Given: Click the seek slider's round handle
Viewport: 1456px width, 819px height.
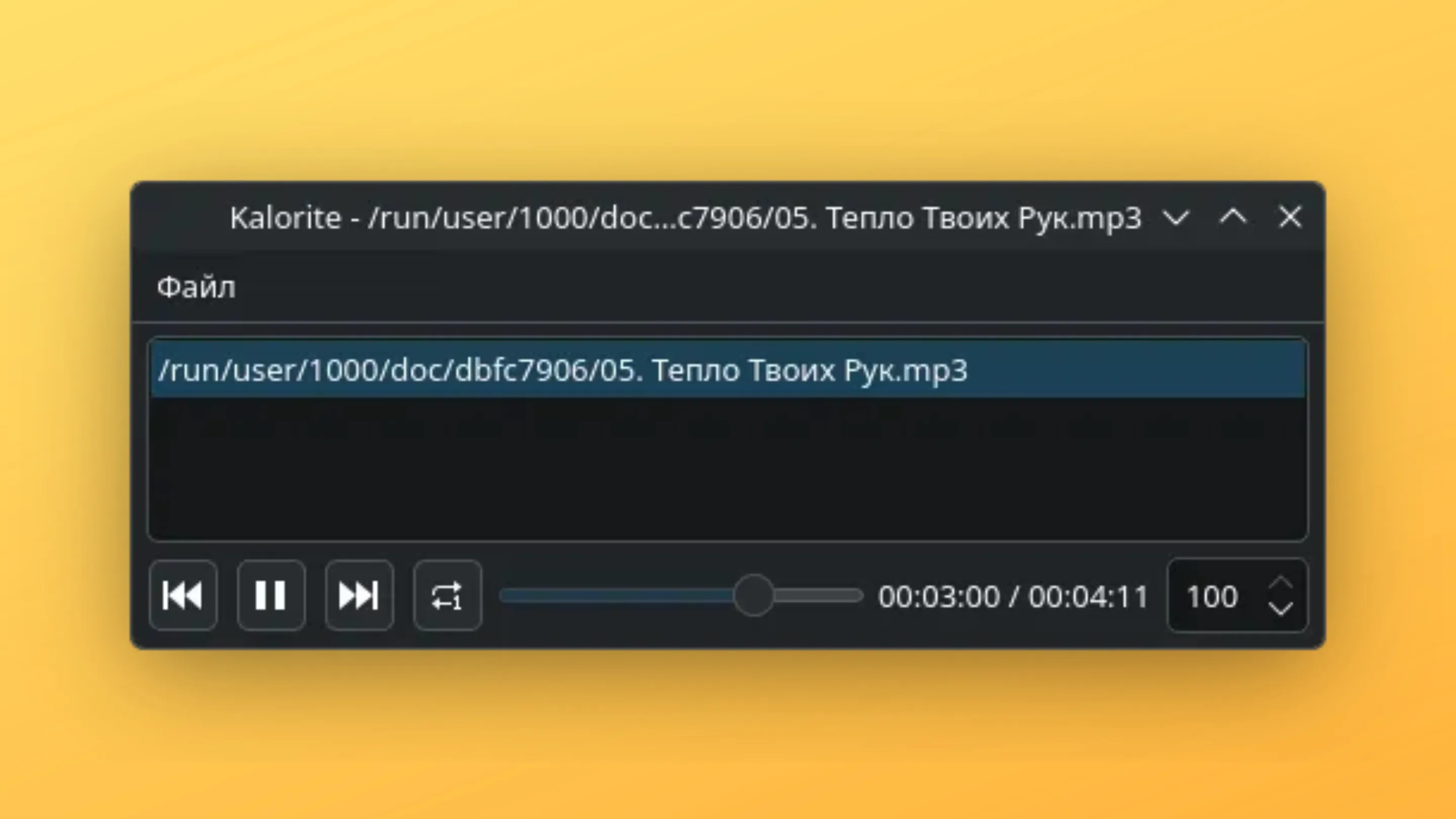Looking at the screenshot, I should click(753, 596).
